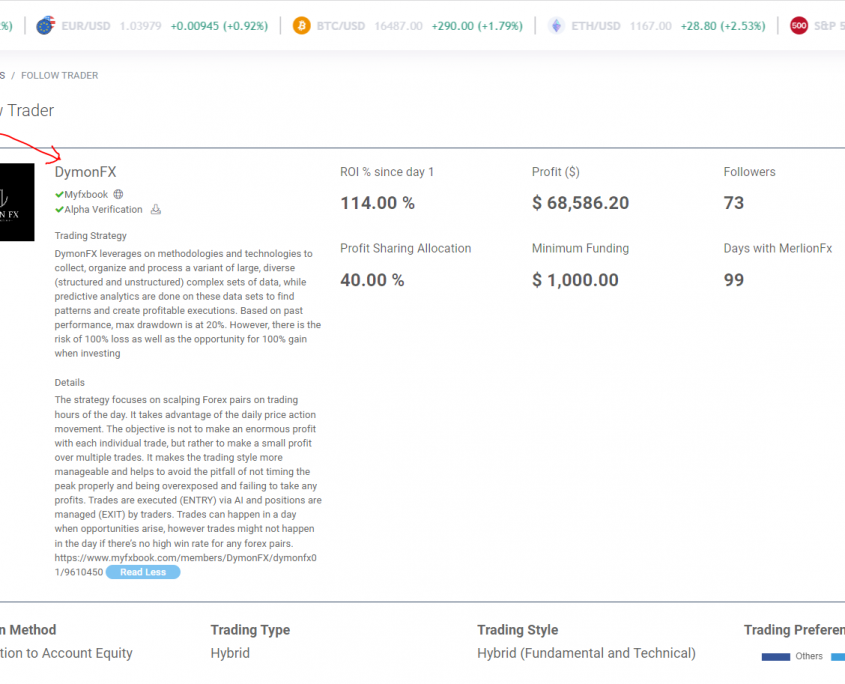Click the green checkmark beside Myfxbook

coord(59,194)
